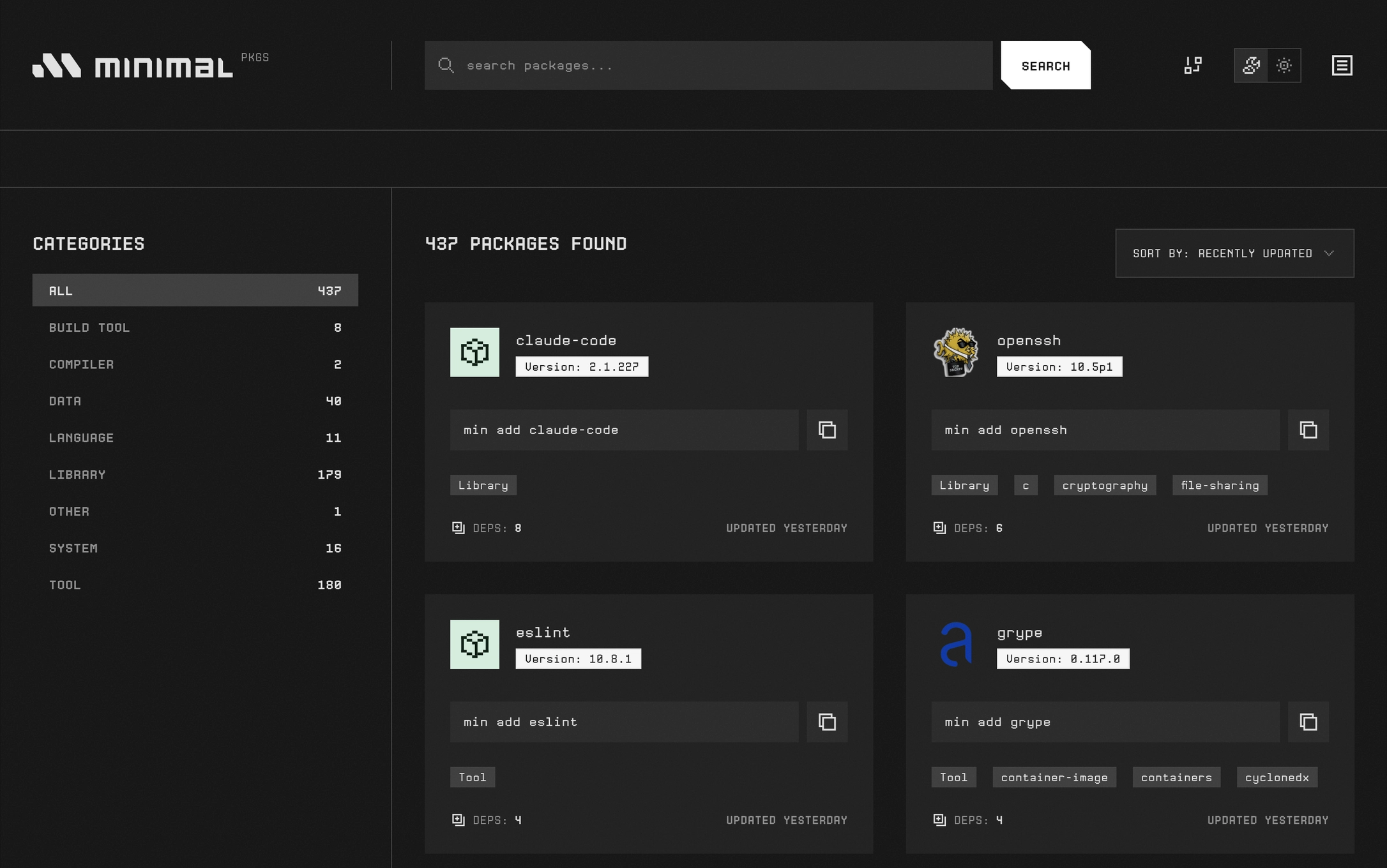Click the Tool tag on eslint card
The image size is (1387, 868).
473,777
